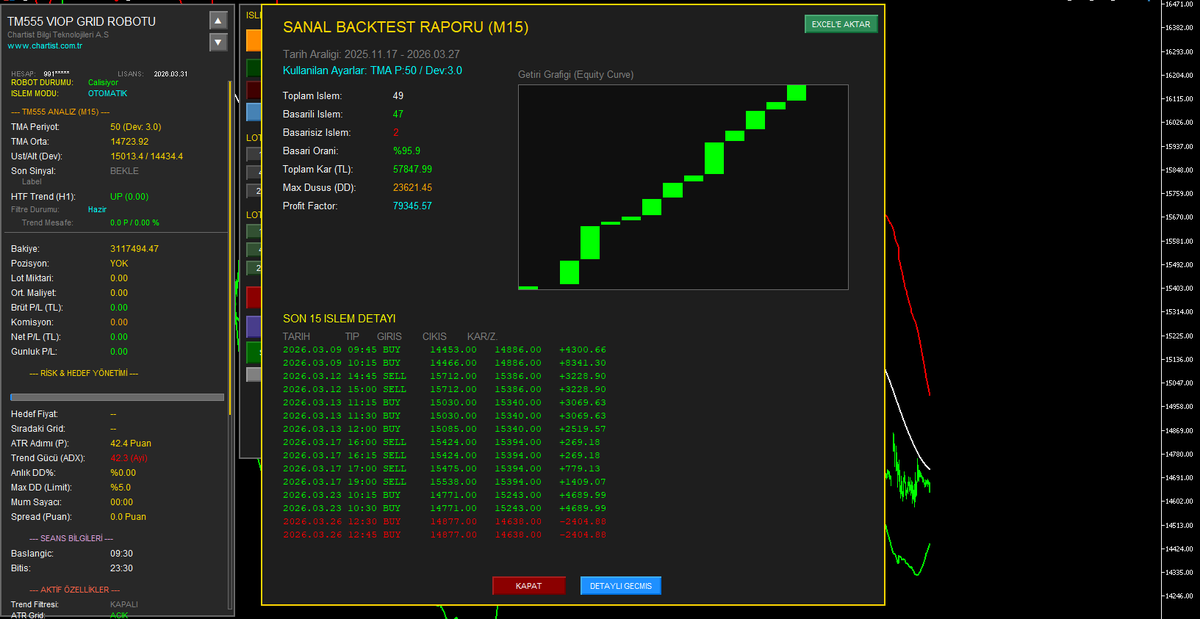Viewport: 1200px width, 619px height.
Task: Click the Baslangic session time 09:30
Action: tap(121, 553)
